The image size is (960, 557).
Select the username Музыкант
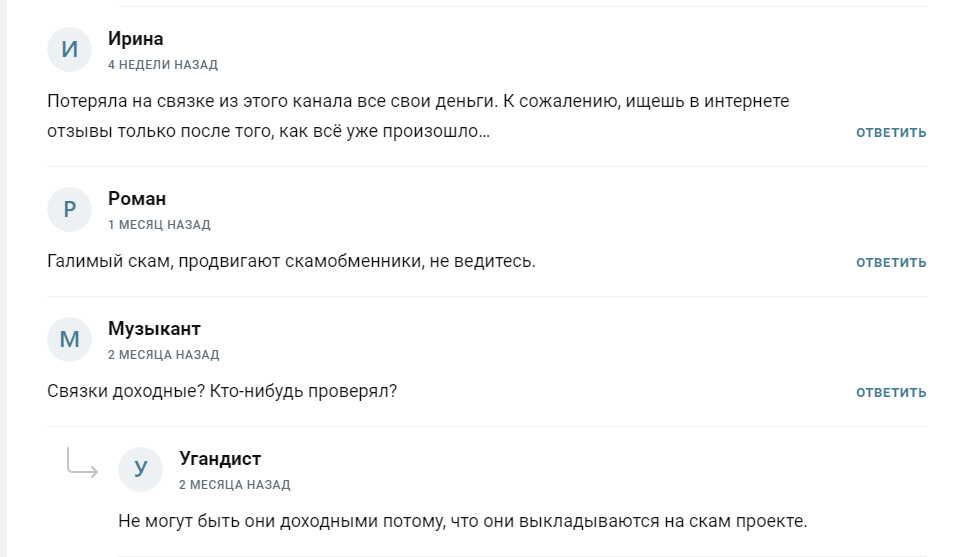pyautogui.click(x=154, y=329)
